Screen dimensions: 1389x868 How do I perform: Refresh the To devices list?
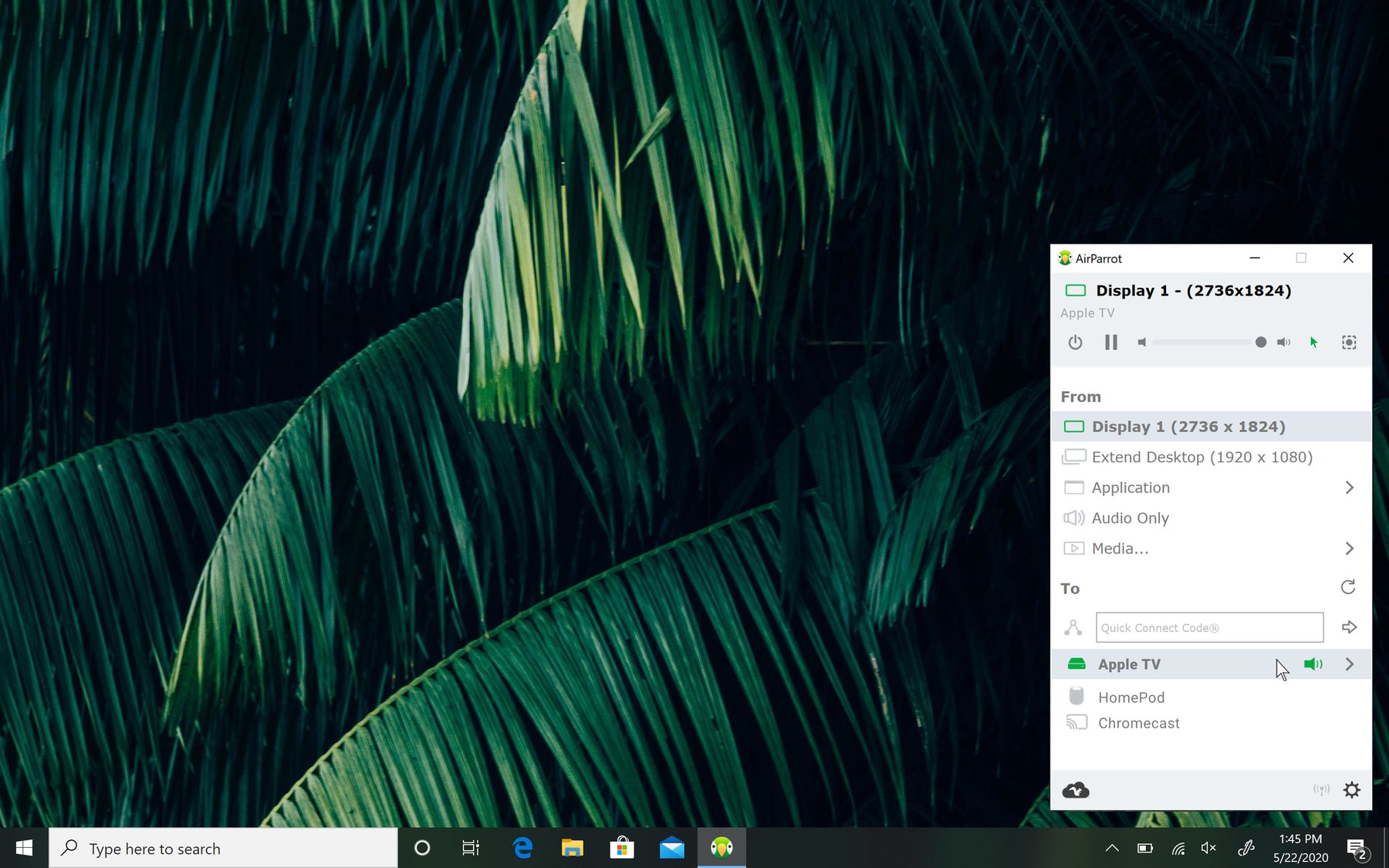[1348, 588]
